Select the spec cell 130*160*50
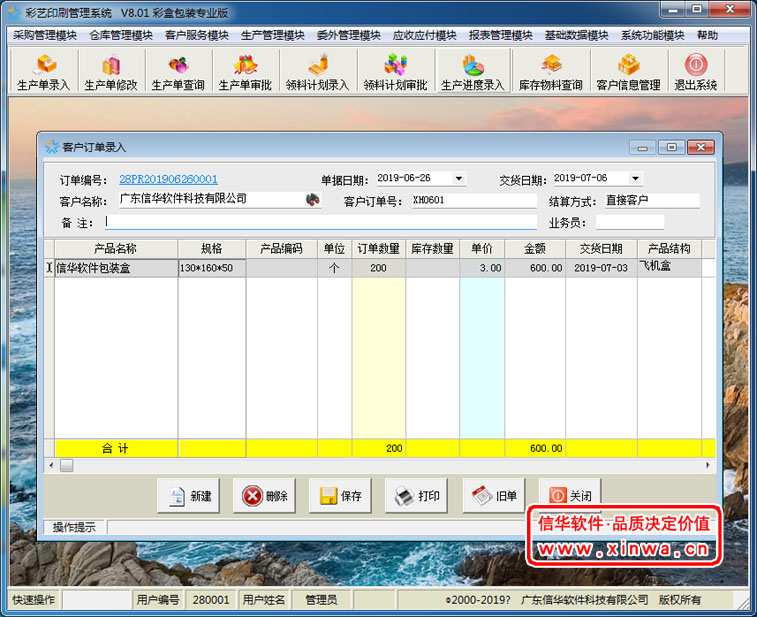757x617 pixels. [212, 268]
